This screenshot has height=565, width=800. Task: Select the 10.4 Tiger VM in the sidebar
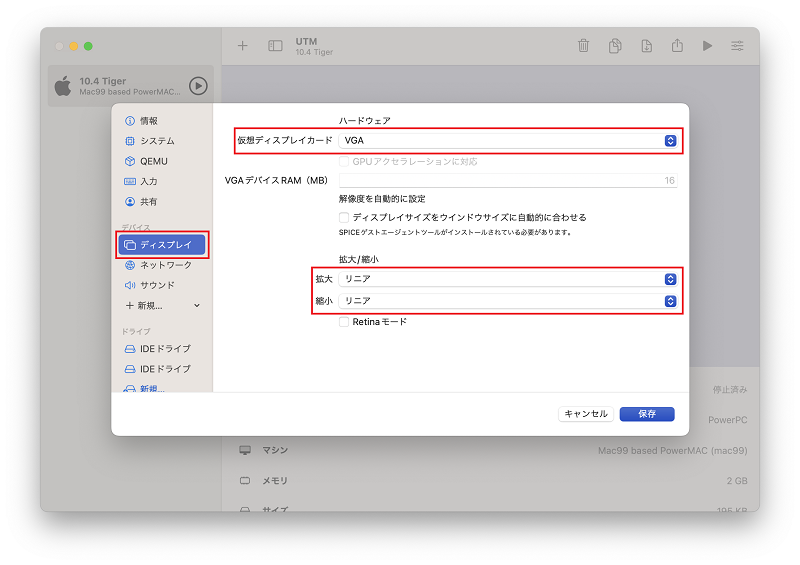[x=131, y=86]
